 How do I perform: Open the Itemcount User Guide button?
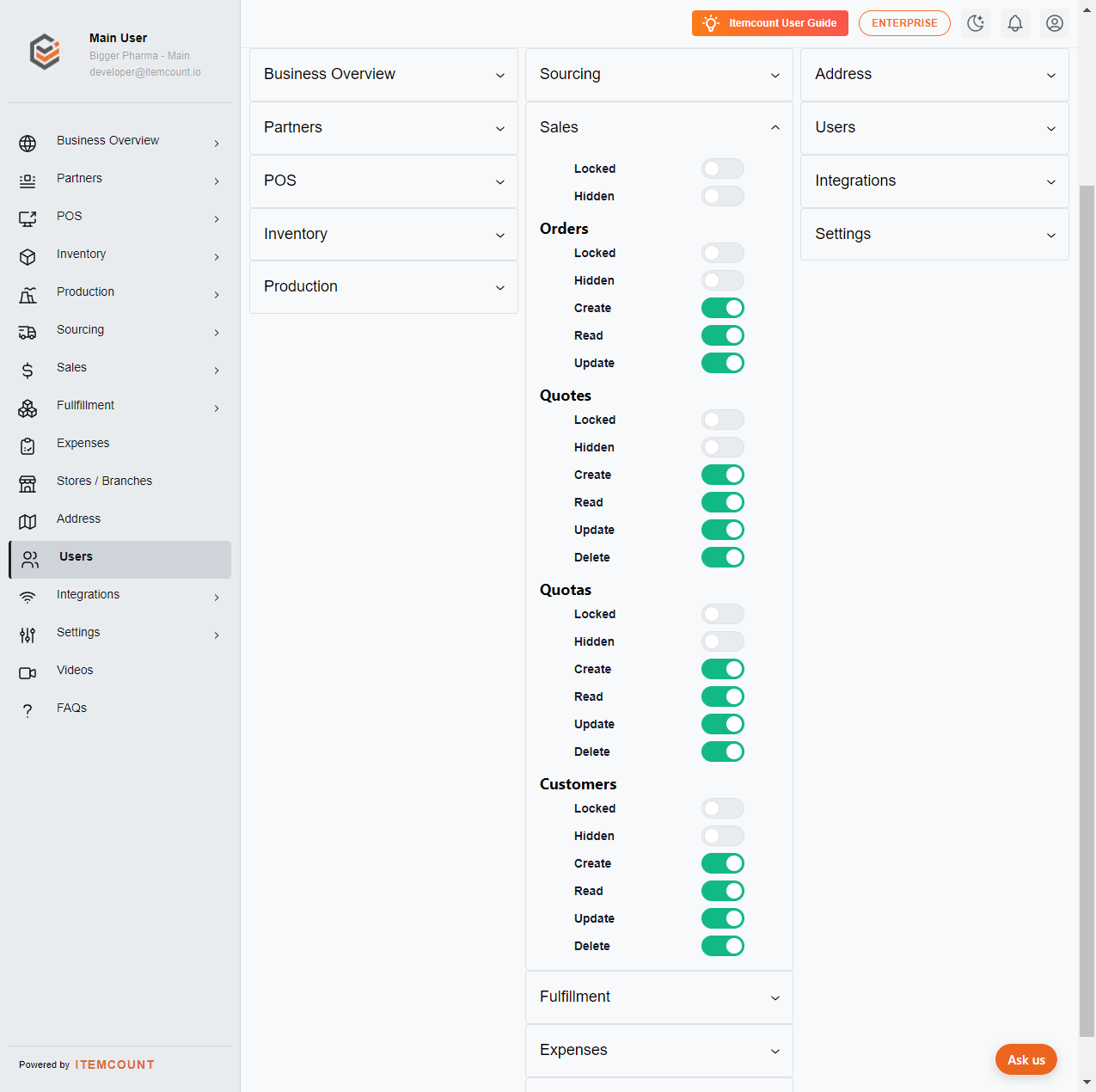tap(769, 23)
